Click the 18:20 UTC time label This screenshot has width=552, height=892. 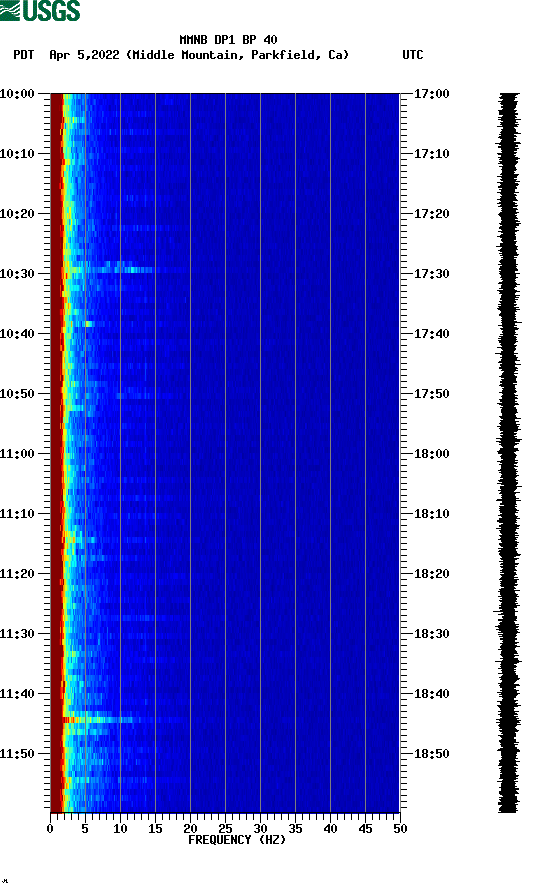pyautogui.click(x=431, y=573)
